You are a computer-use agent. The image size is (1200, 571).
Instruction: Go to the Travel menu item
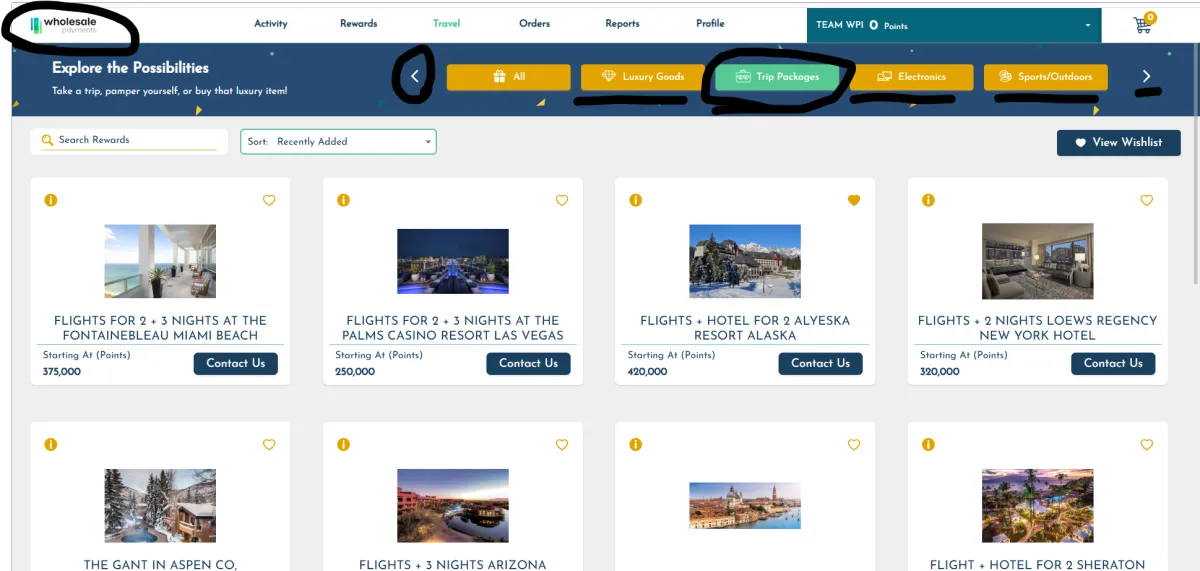click(446, 24)
